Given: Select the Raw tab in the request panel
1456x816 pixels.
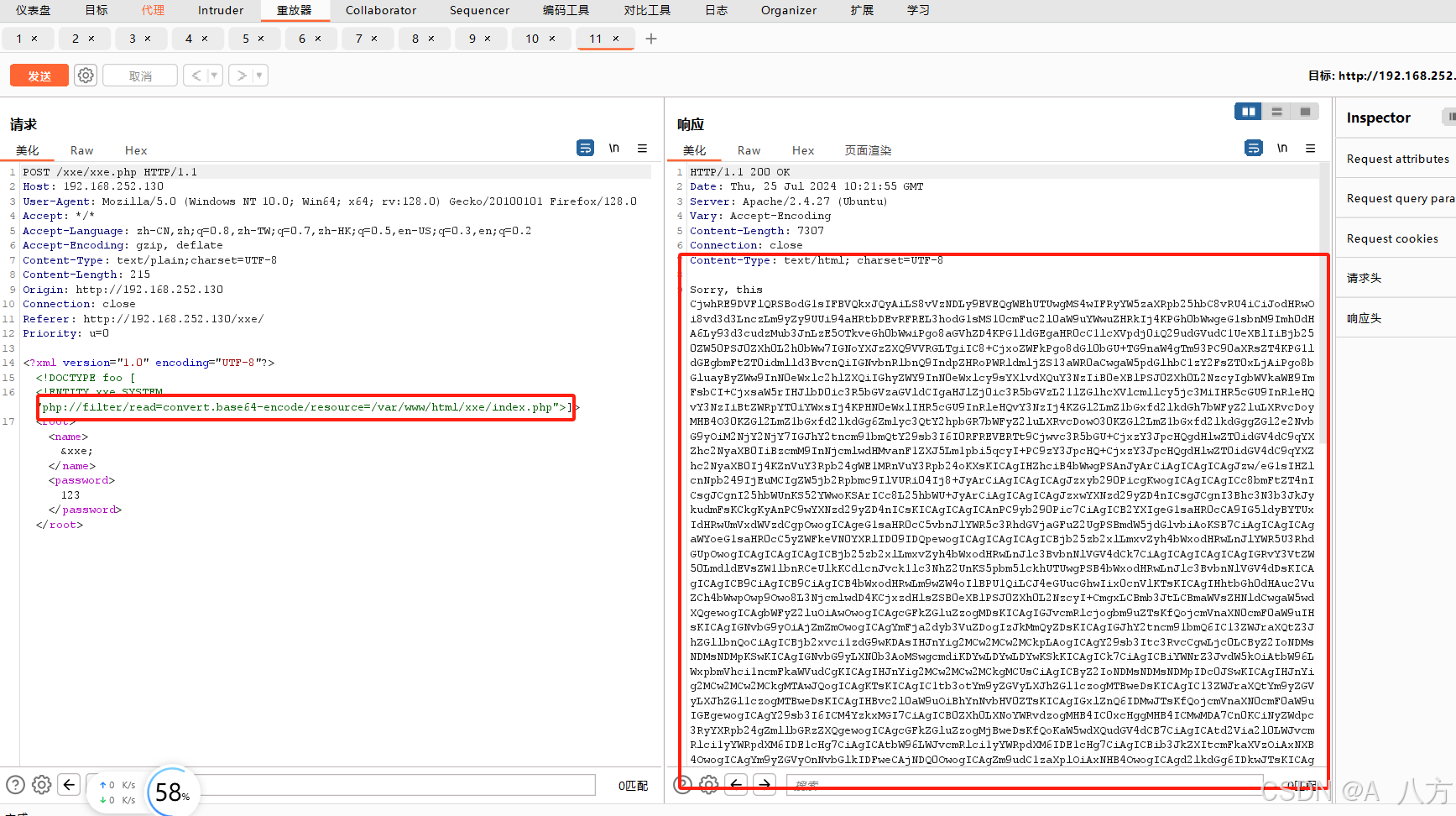Looking at the screenshot, I should pyautogui.click(x=81, y=150).
